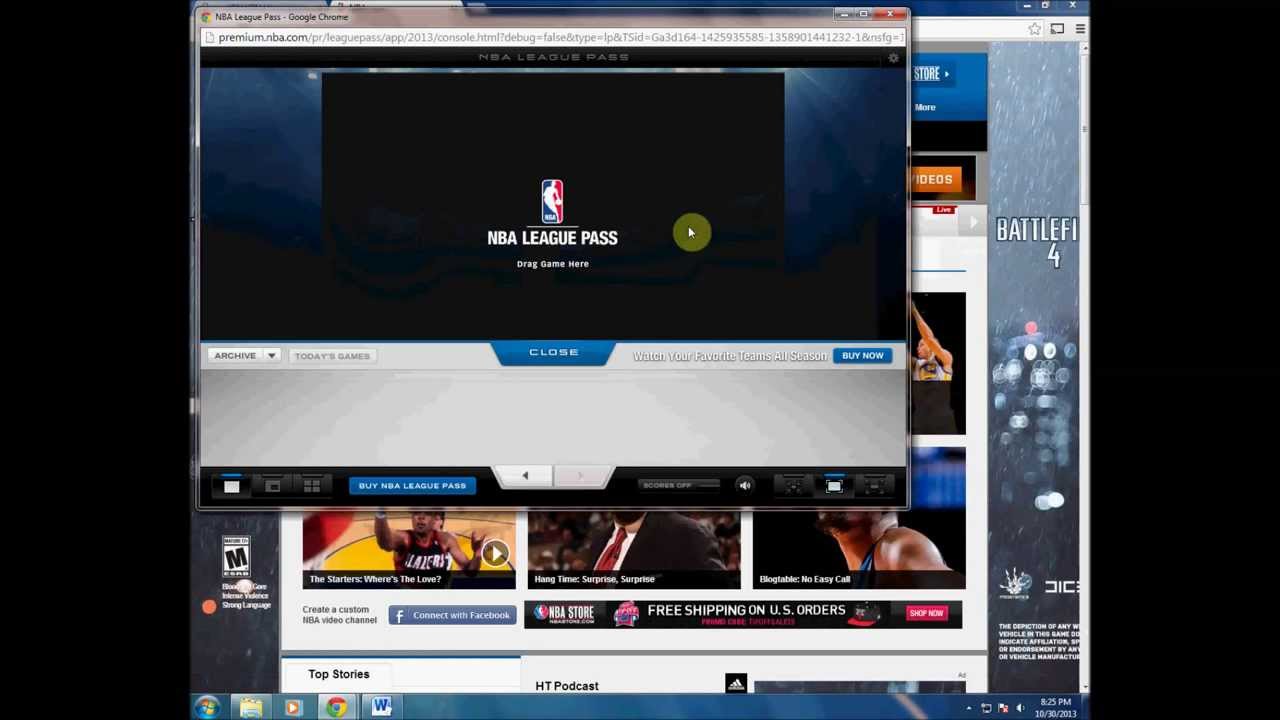Open the Windows Start menu
This screenshot has height=720, width=1280.
[x=207, y=707]
